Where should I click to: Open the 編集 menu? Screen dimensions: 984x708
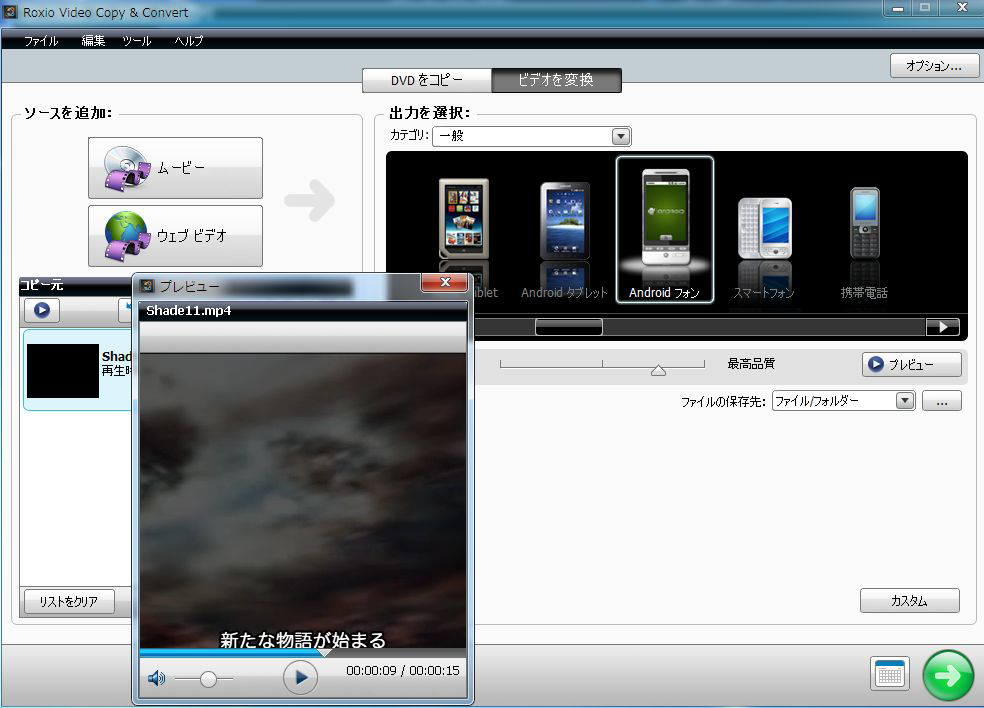93,41
